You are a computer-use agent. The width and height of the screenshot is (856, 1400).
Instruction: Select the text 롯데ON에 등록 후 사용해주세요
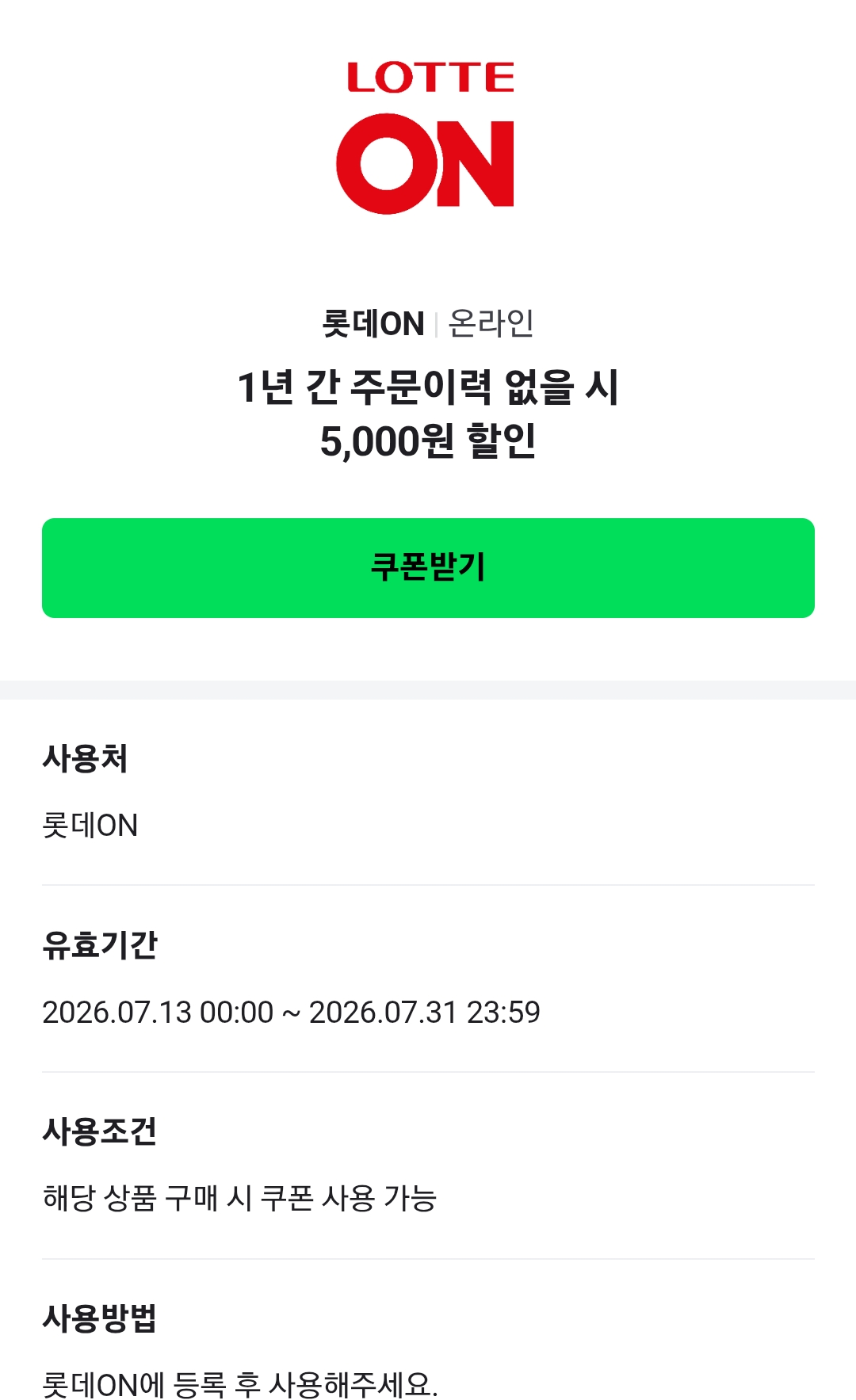tap(240, 1384)
